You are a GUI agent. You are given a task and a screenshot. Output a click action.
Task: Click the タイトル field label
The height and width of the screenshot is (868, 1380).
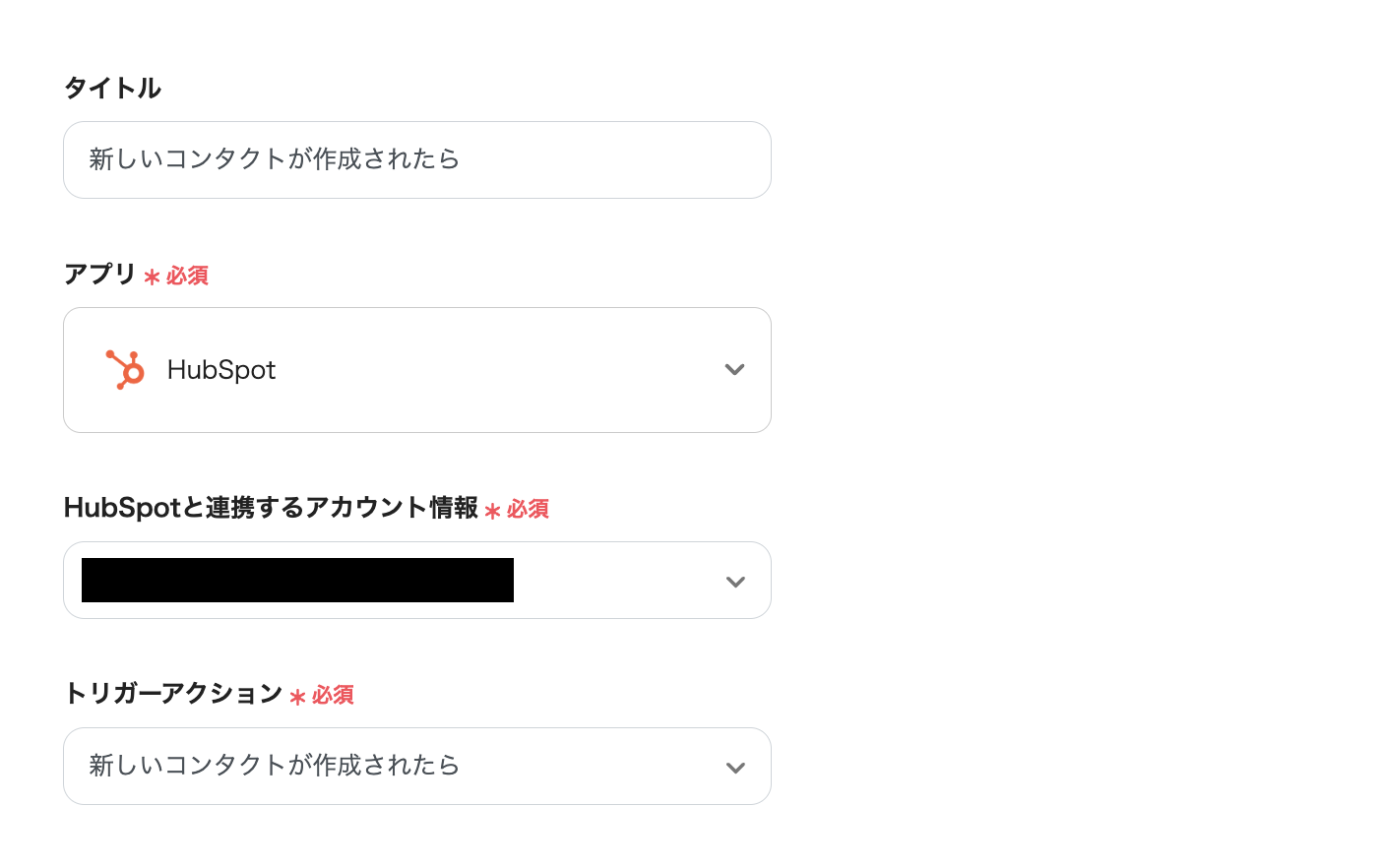[112, 89]
